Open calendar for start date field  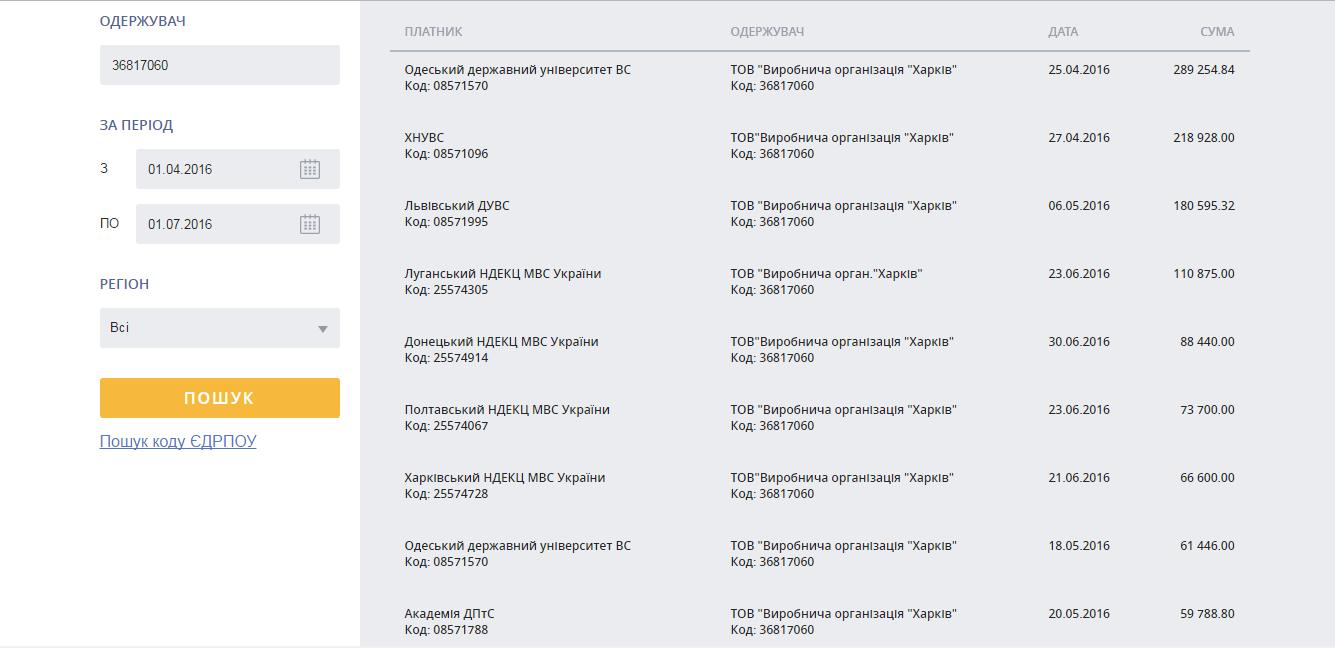(x=310, y=169)
